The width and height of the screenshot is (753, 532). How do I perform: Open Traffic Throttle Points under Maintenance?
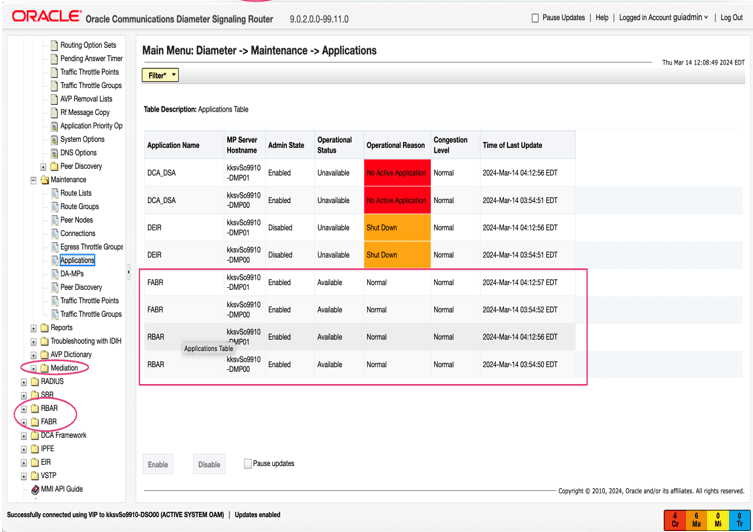pyautogui.click(x=89, y=301)
